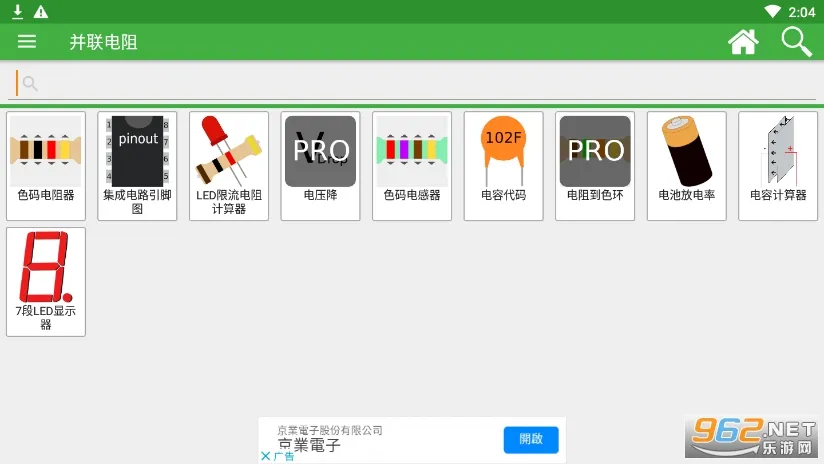824x464 pixels.
Task: Open the 电容计算器 capacitor calculator
Action: point(778,165)
